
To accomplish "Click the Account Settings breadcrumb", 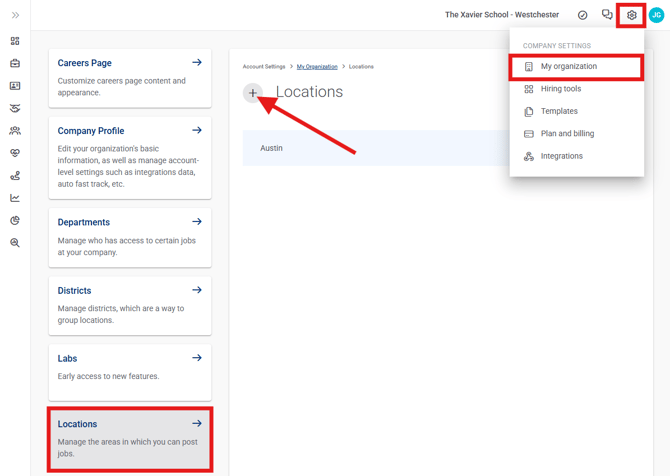I will point(264,67).
